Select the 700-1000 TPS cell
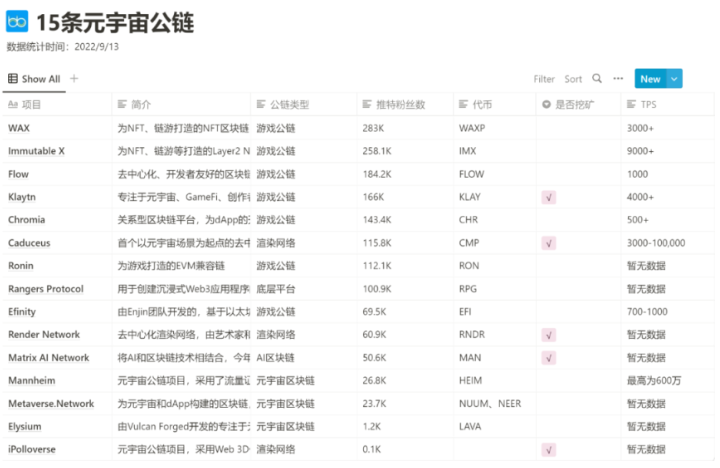This screenshot has height=468, width=720. 668,312
